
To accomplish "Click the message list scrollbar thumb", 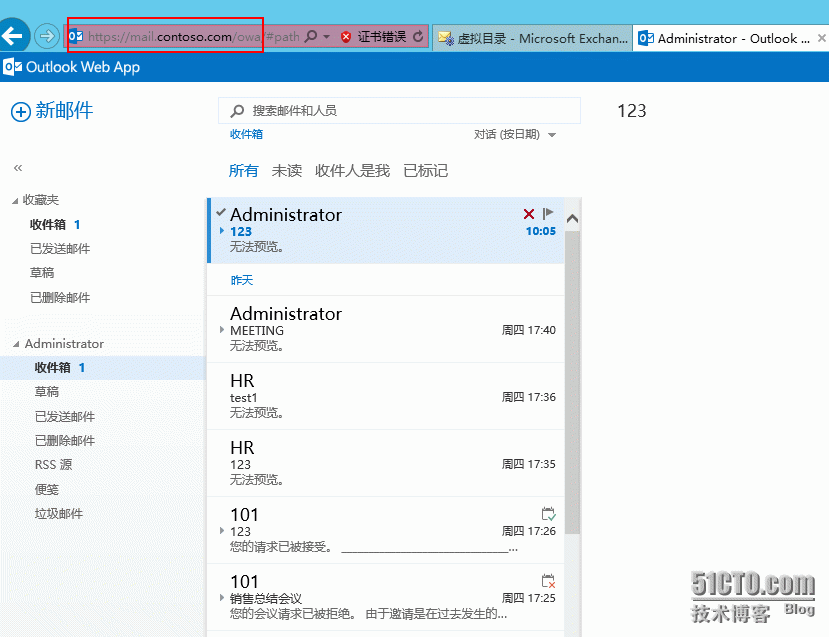I will coord(572,382).
